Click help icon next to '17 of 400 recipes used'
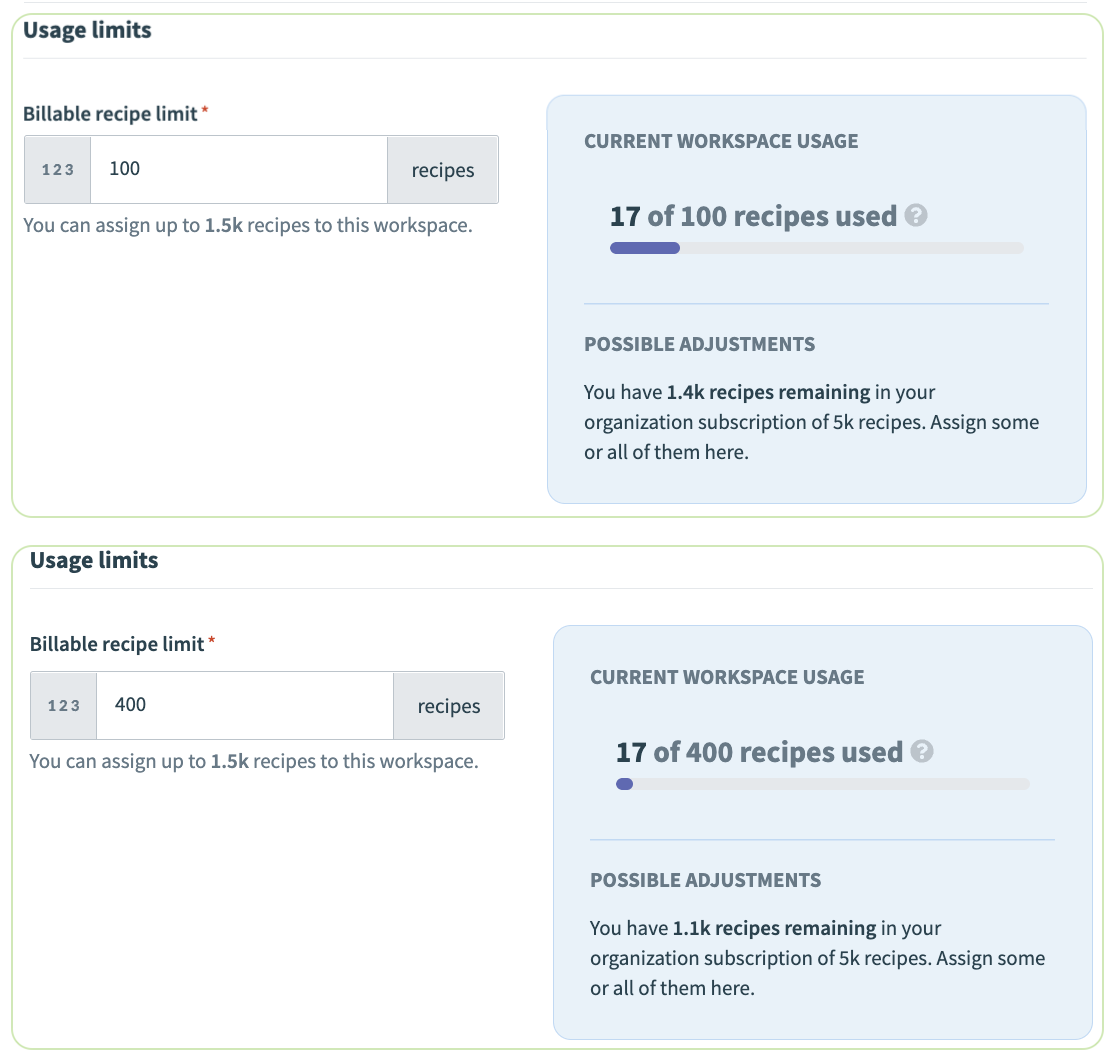 point(921,752)
